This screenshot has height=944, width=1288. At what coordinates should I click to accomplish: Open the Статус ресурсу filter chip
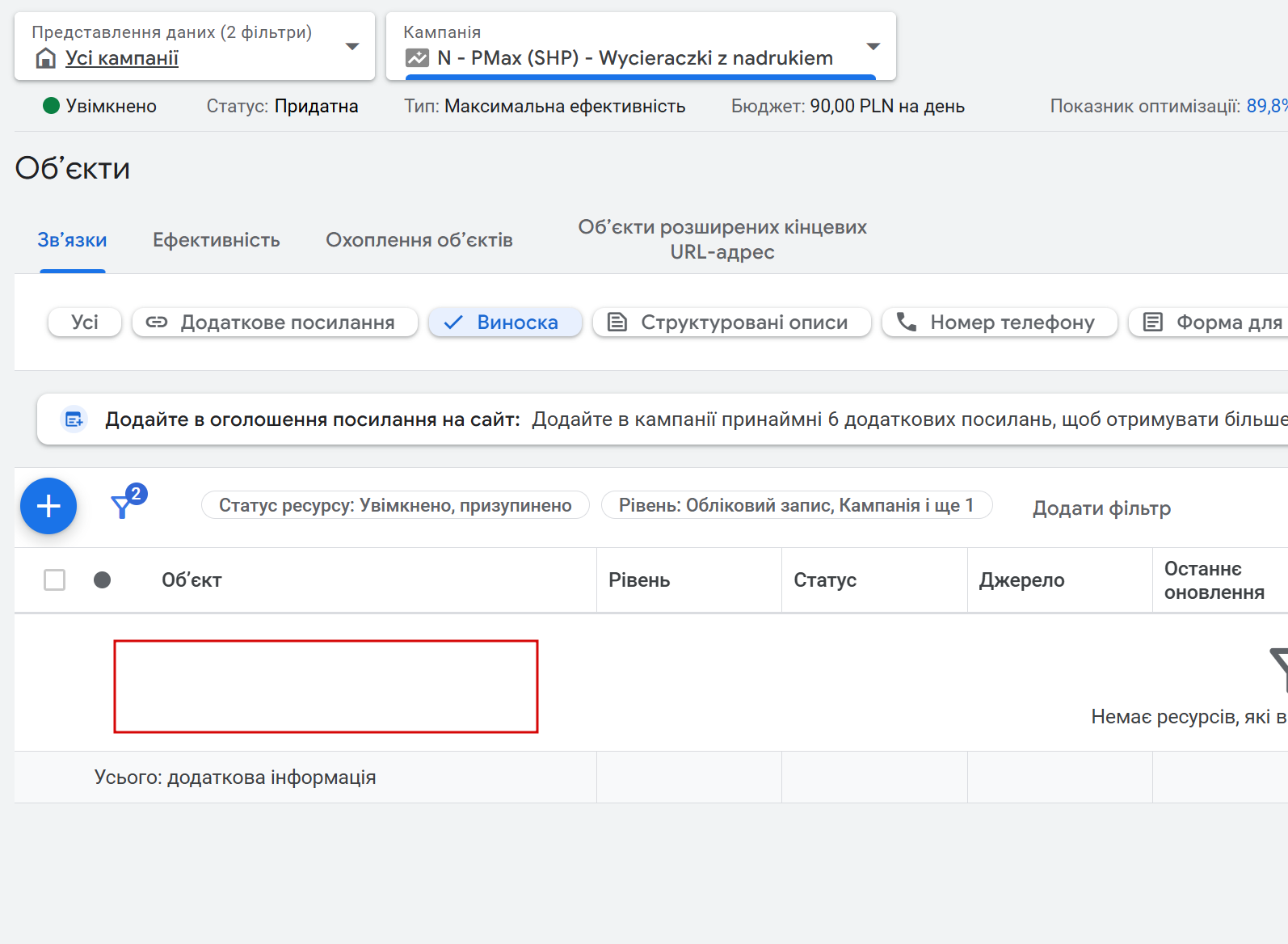tap(395, 506)
